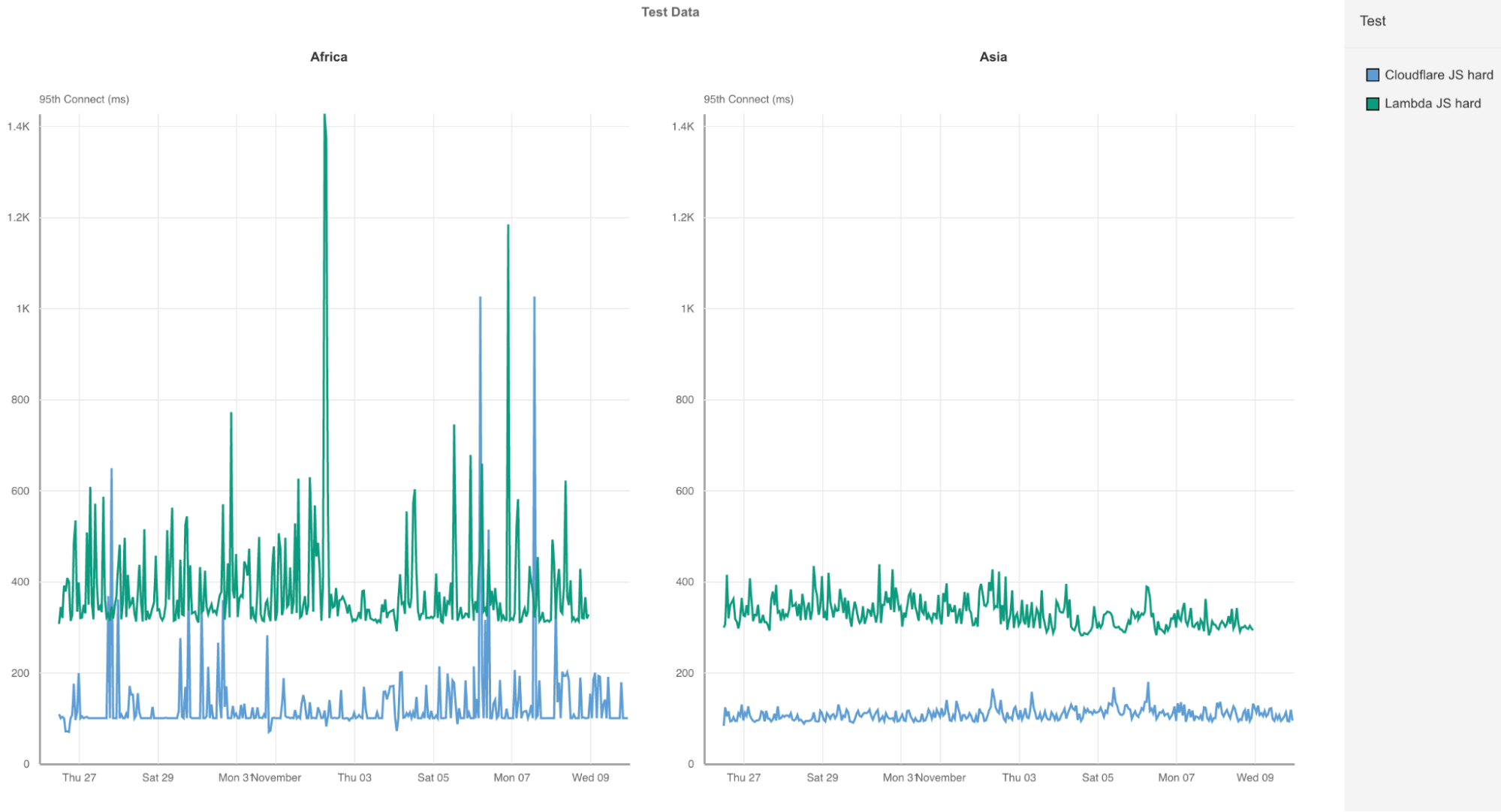Click the Thu 27 tick on Asia chart
Screen dimensions: 1501x812
point(743,777)
